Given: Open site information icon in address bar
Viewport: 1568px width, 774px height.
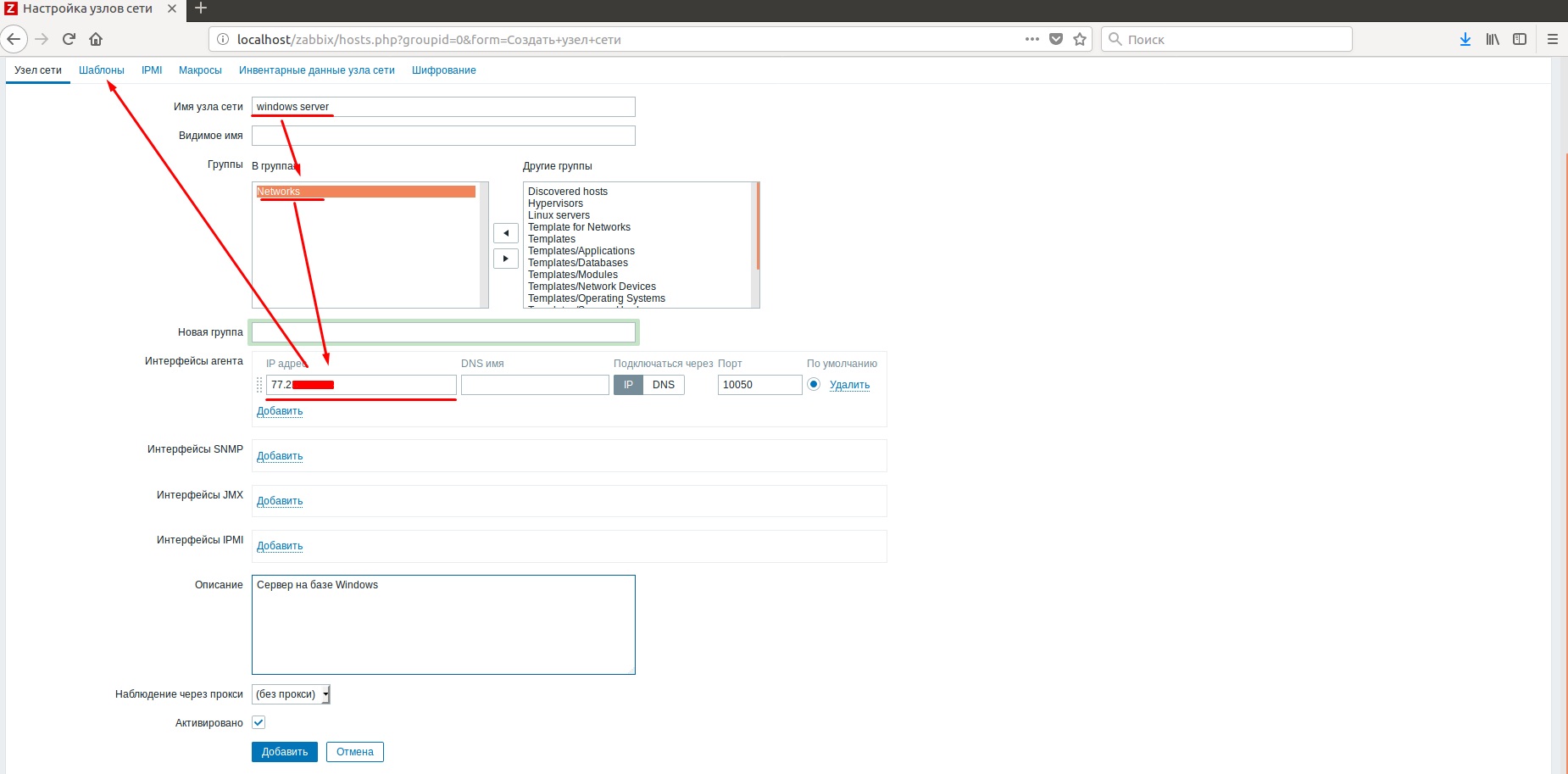Looking at the screenshot, I should tap(223, 39).
